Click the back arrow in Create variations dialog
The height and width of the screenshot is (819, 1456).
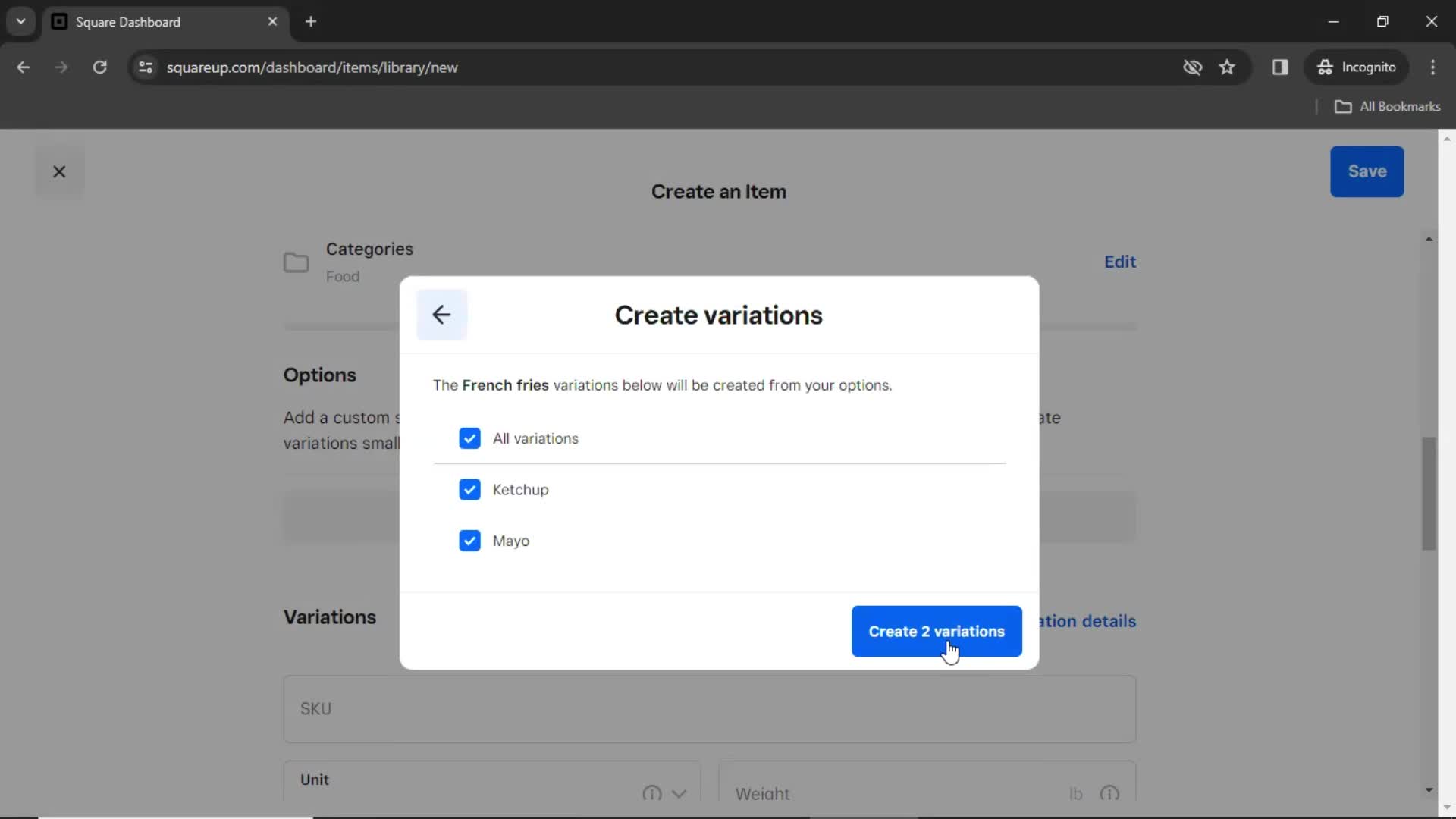(x=441, y=315)
